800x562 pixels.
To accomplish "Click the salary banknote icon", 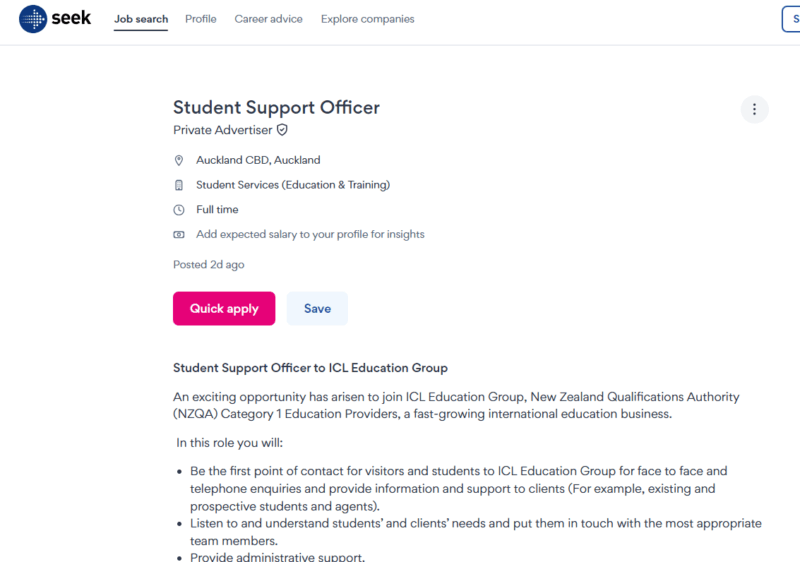I will coord(179,235).
